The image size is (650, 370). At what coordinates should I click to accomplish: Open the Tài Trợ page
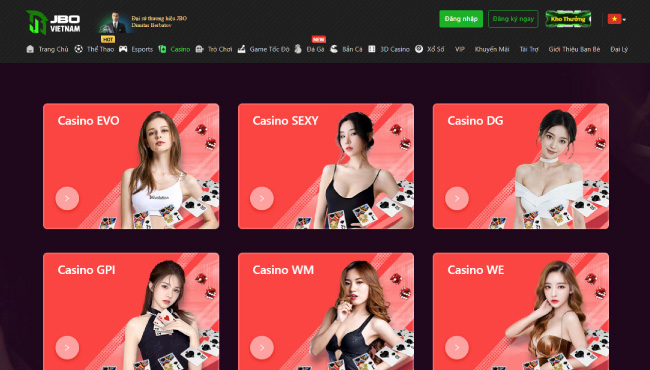(529, 49)
